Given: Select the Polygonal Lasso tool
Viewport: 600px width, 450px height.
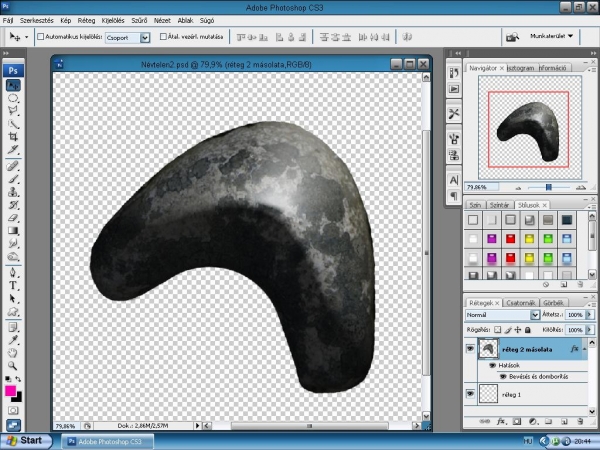Looking at the screenshot, I should pos(13,111).
